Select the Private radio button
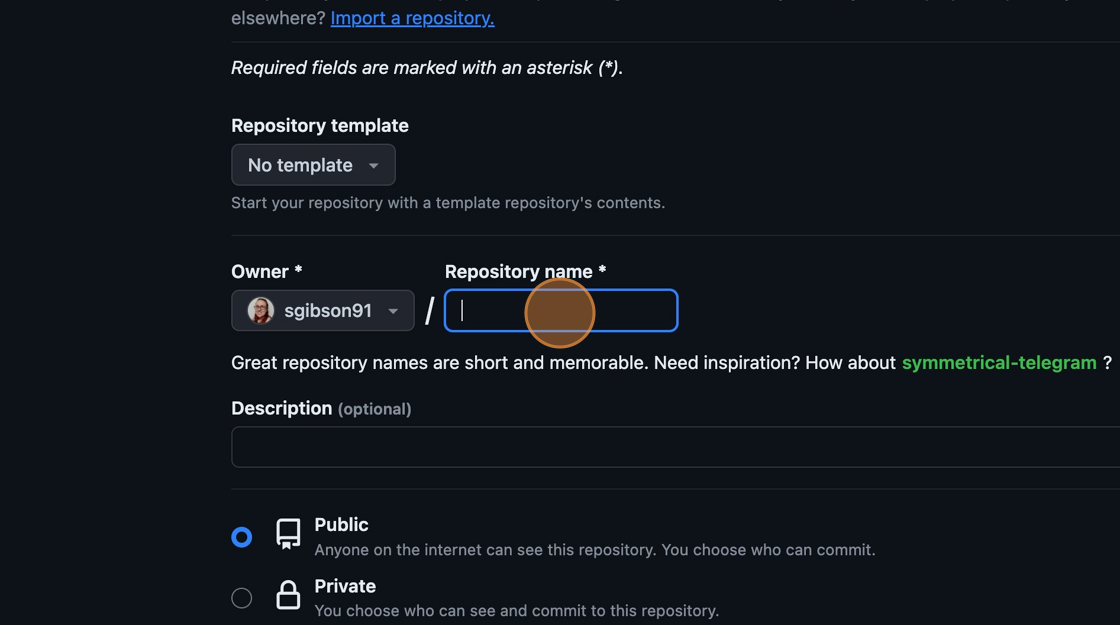 (x=241, y=597)
